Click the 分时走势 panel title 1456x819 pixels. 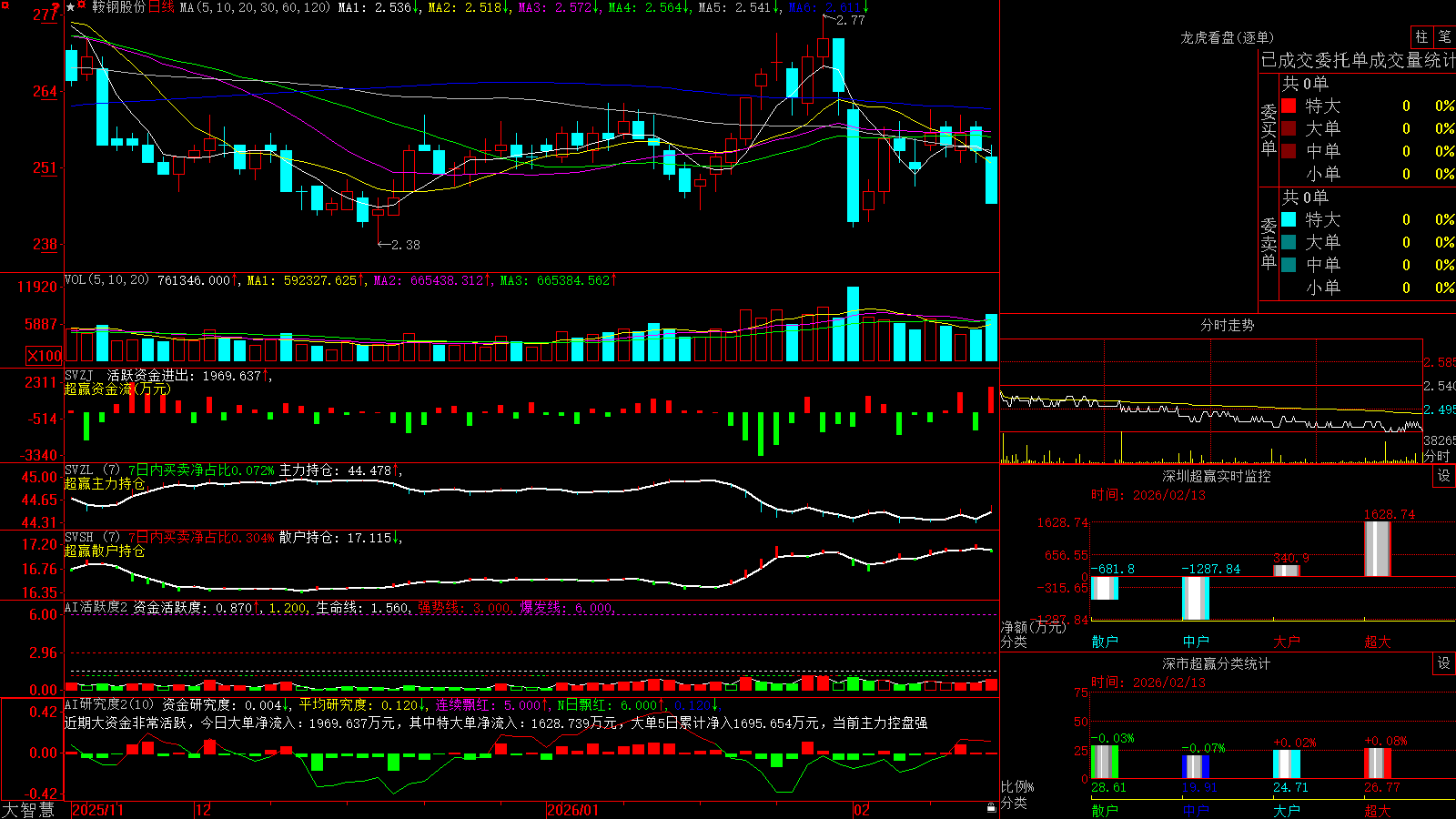(1227, 325)
